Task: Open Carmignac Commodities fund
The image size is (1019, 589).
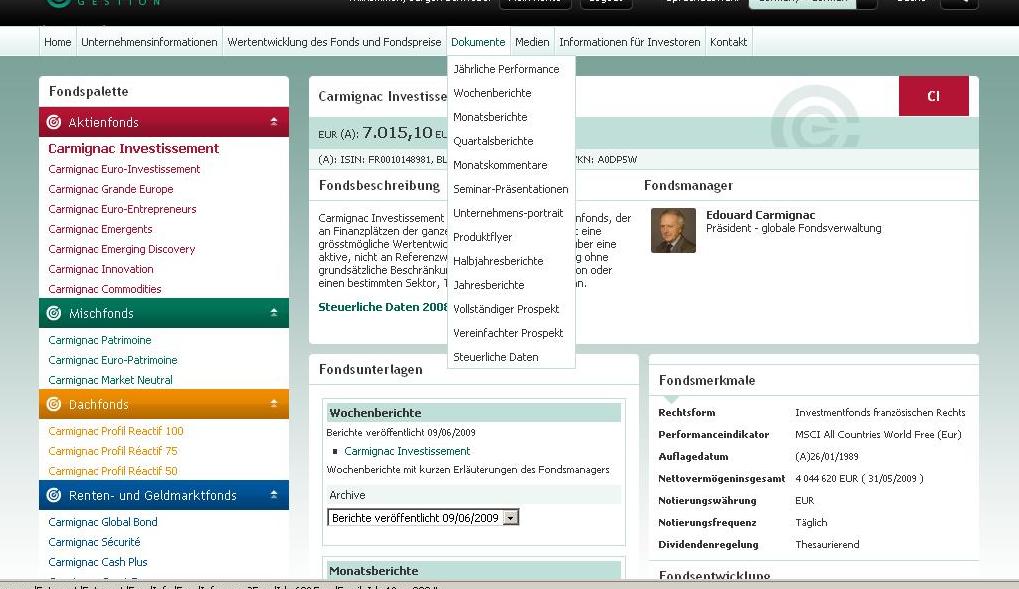Action: [x=105, y=289]
